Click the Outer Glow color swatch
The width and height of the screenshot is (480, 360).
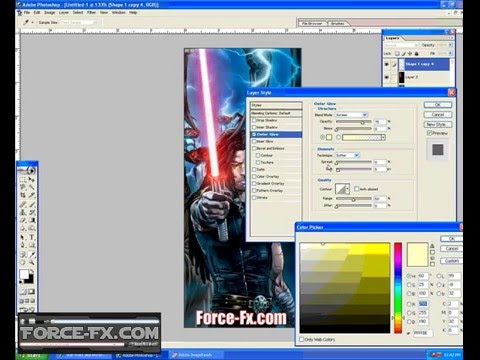(329, 137)
